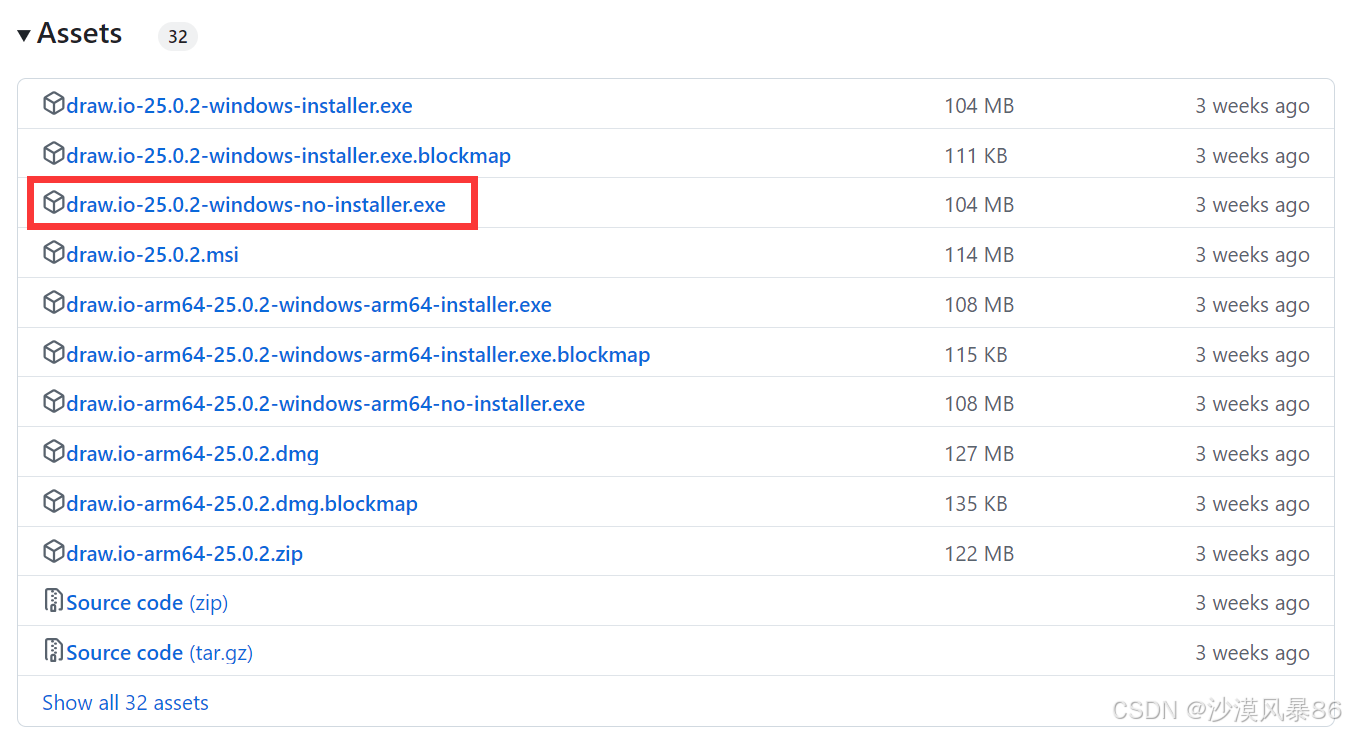Open draw.io-25.0.2-windows-installer.exe.blockmap link
Image resolution: width=1346 pixels, height=732 pixels.
coord(288,156)
